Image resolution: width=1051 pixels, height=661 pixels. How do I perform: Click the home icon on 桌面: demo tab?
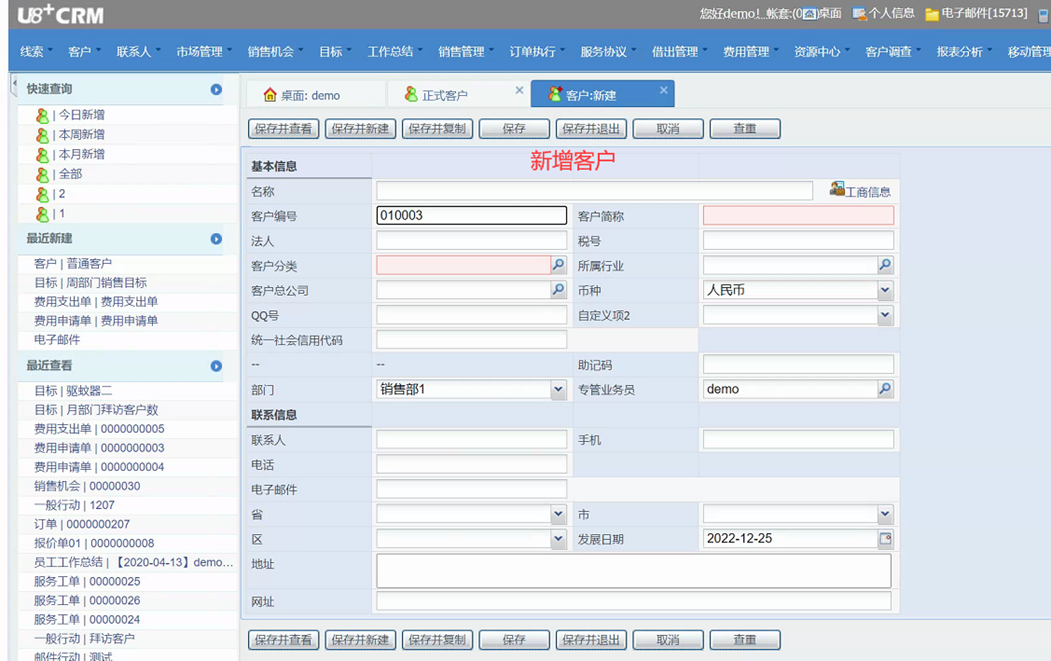pyautogui.click(x=270, y=95)
